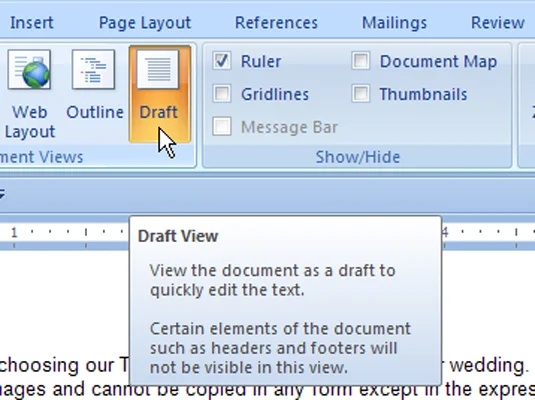535x400 pixels.
Task: Click the Show/Hide group label
Action: coord(358,157)
